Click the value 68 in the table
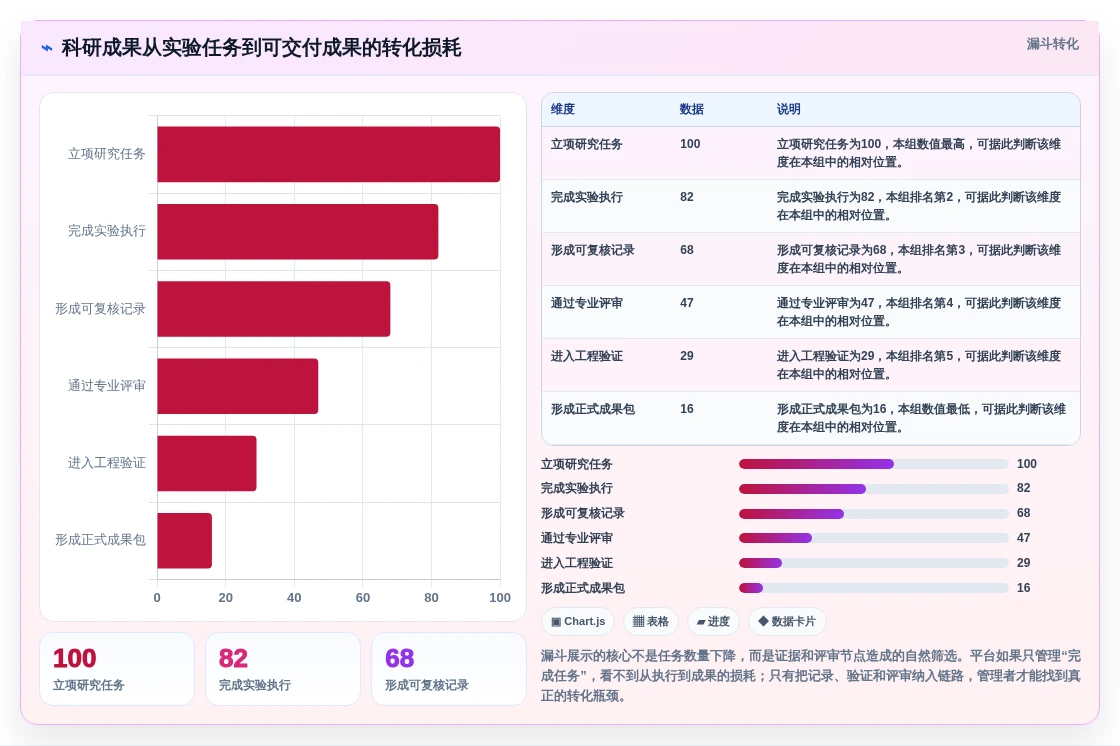Image resolution: width=1120 pixels, height=746 pixels. pyautogui.click(x=686, y=250)
